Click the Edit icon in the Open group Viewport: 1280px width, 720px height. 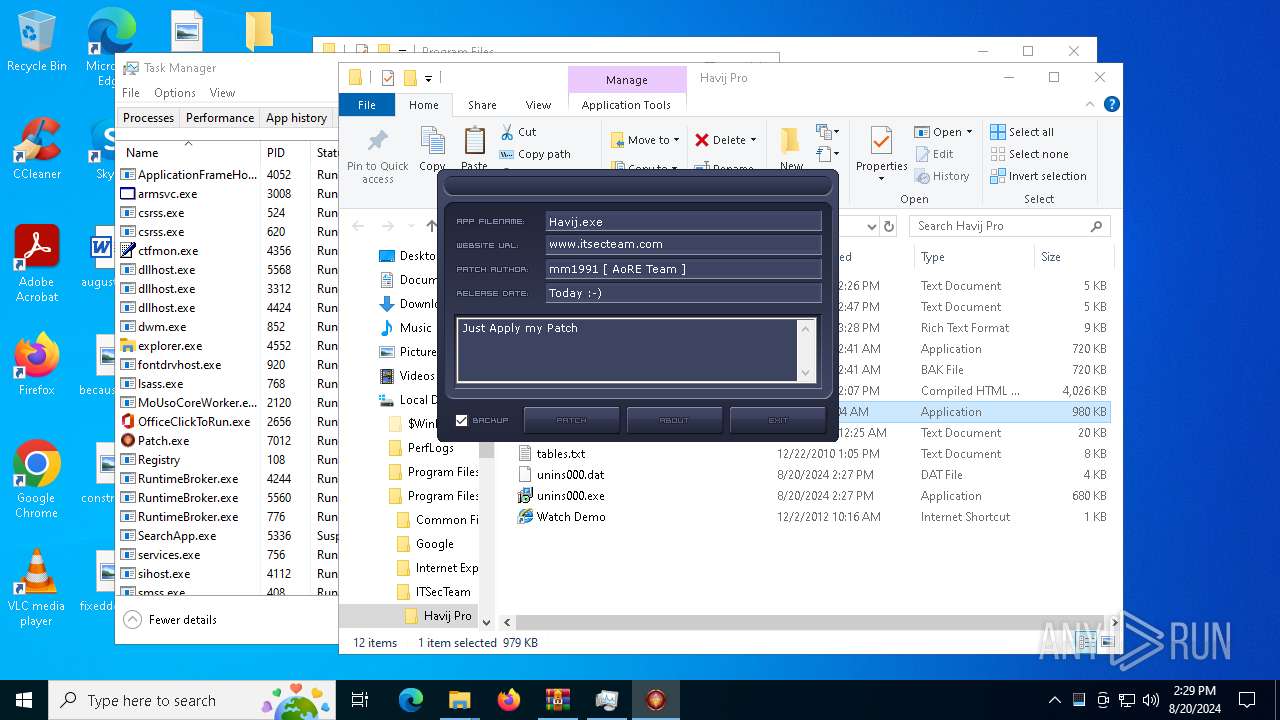pyautogui.click(x=921, y=154)
